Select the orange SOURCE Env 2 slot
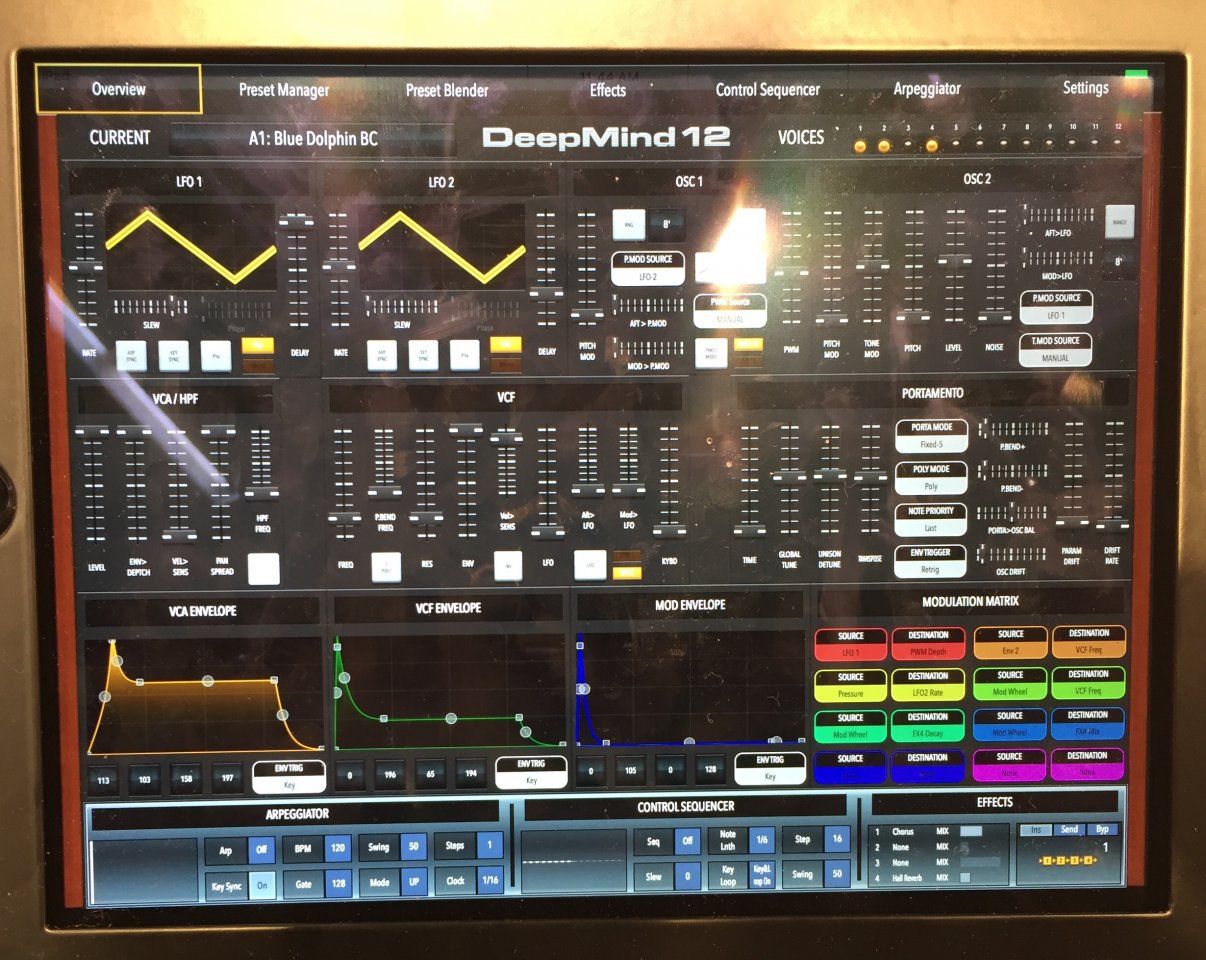The height and width of the screenshot is (960, 1206). pos(1010,643)
